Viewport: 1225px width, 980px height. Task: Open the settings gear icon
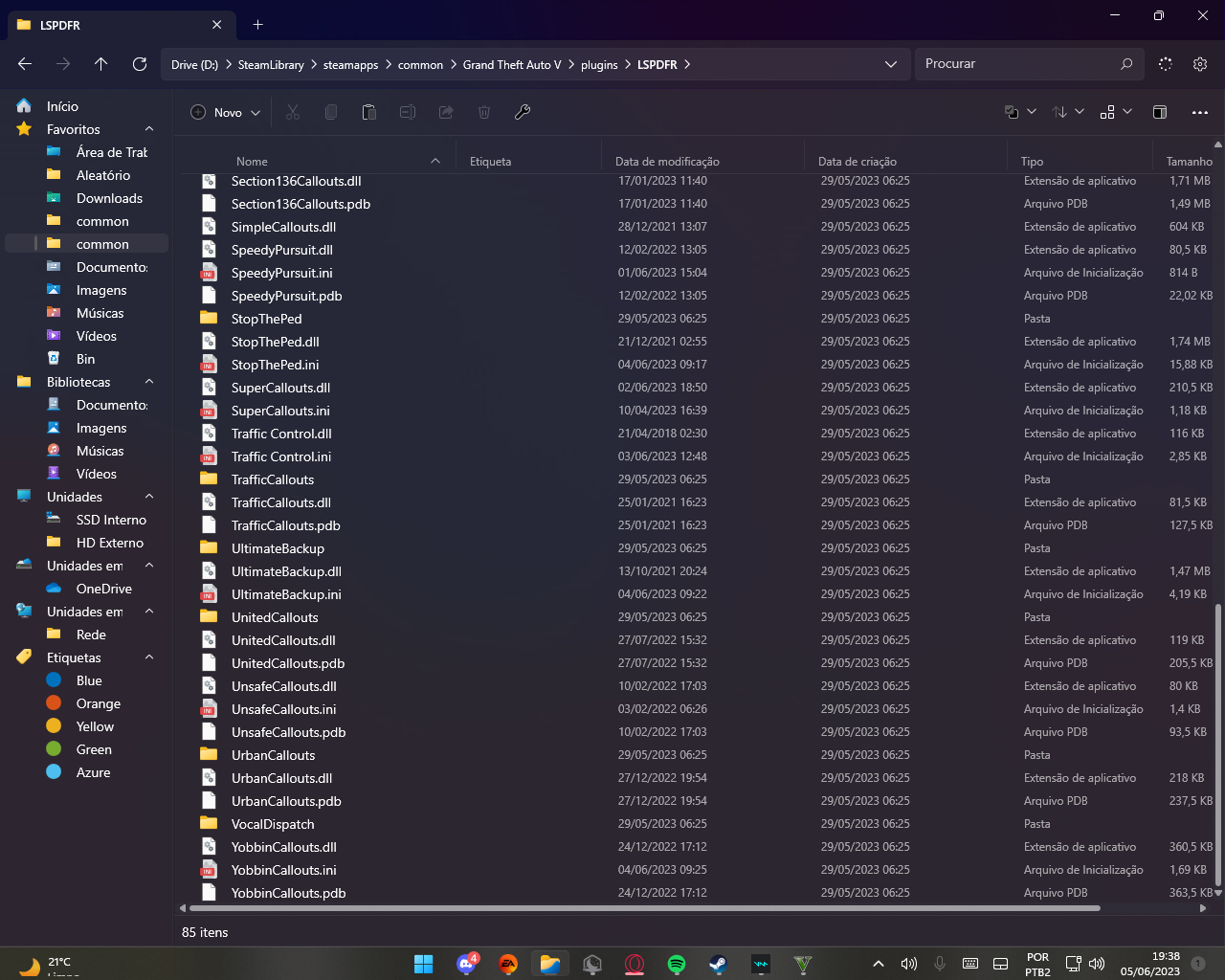(1200, 64)
